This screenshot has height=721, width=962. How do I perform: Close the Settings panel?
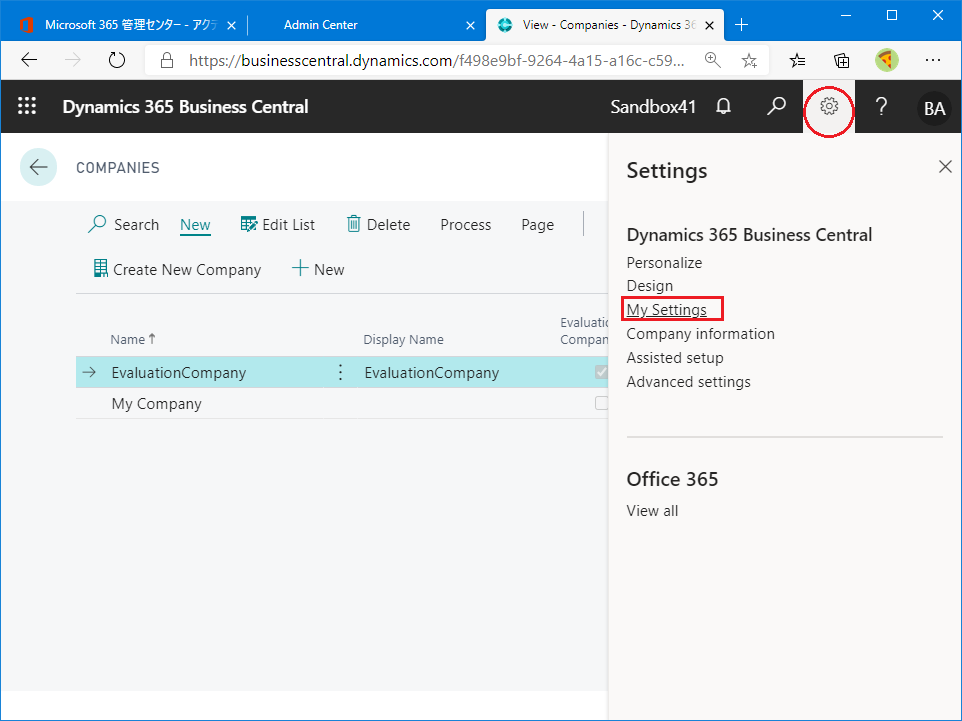tap(945, 166)
